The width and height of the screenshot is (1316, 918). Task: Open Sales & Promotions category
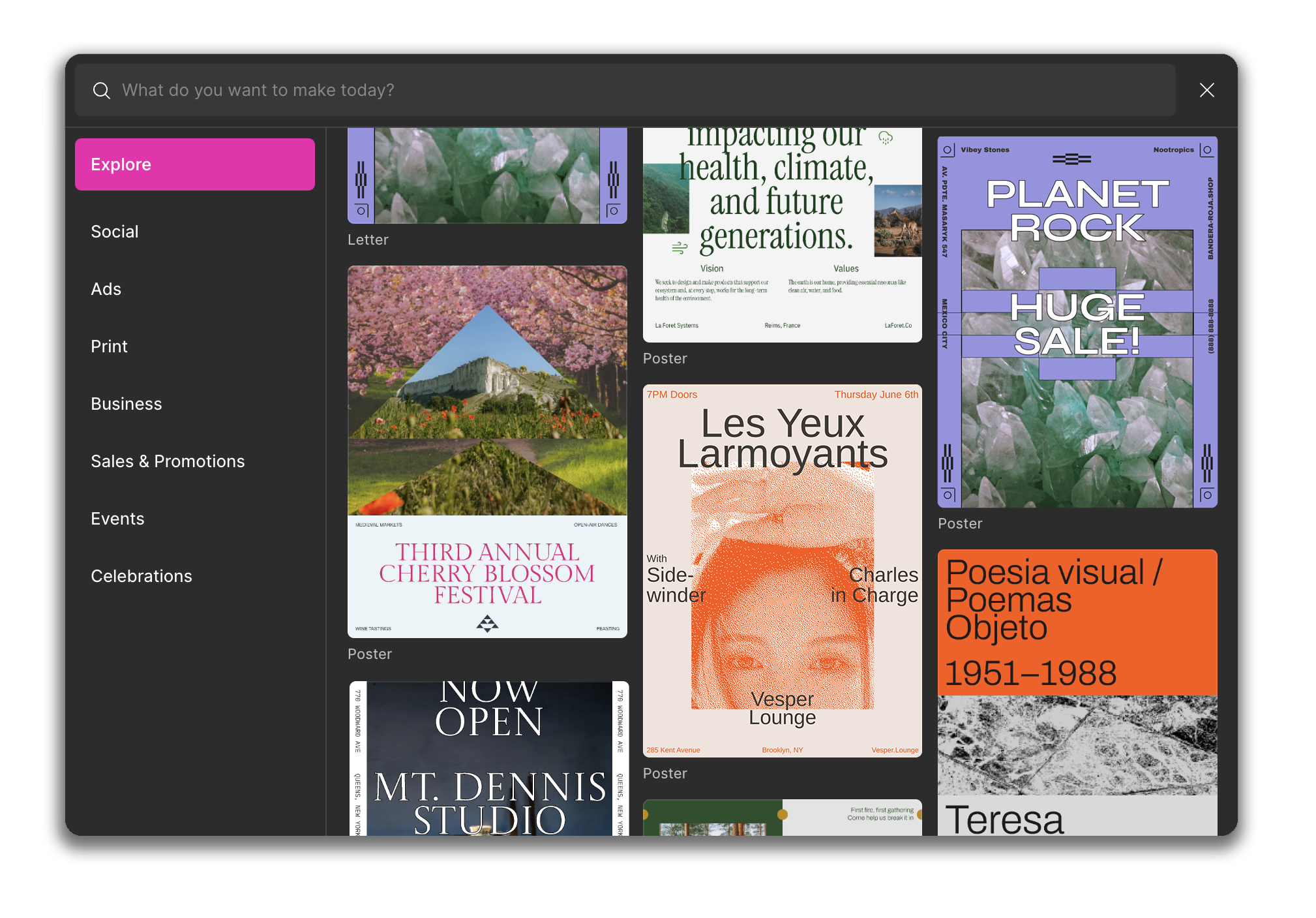pos(168,461)
